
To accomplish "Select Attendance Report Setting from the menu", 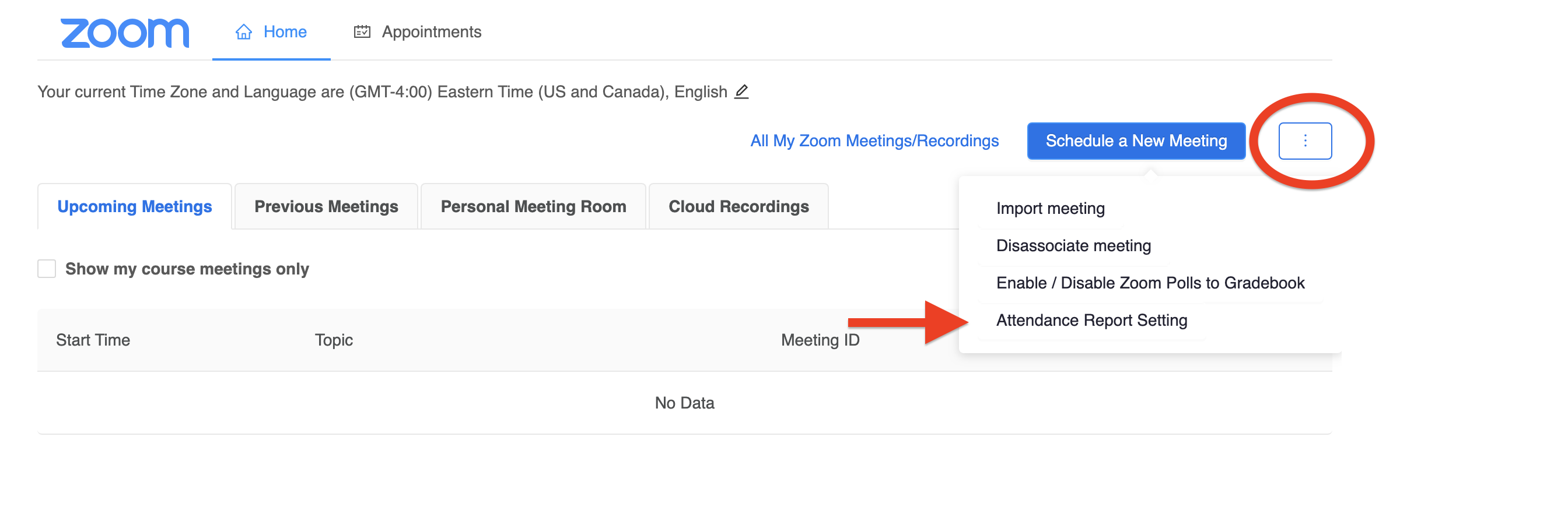I will pos(1091,320).
